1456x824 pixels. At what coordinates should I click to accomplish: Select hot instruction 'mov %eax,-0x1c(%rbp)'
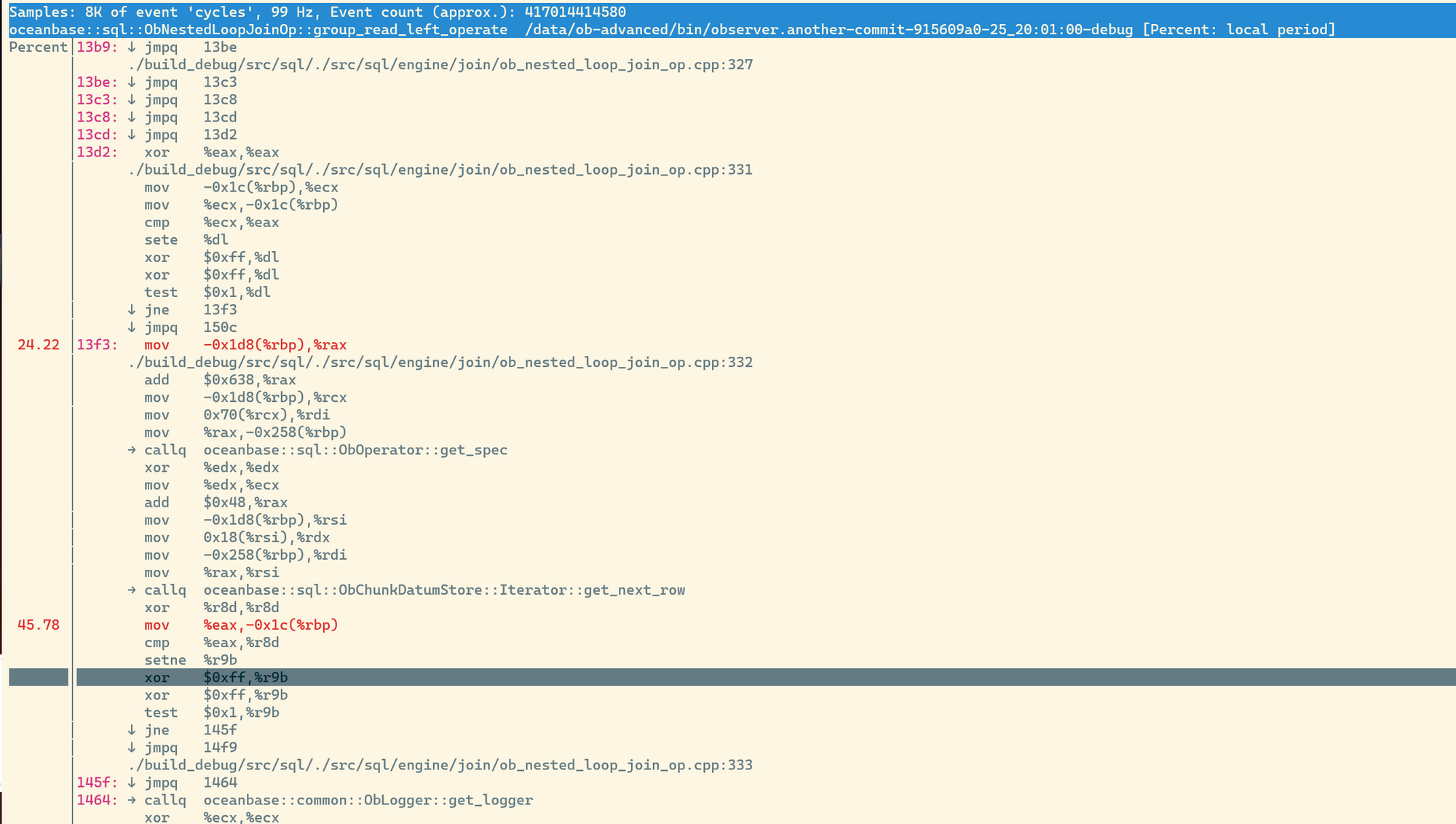241,624
